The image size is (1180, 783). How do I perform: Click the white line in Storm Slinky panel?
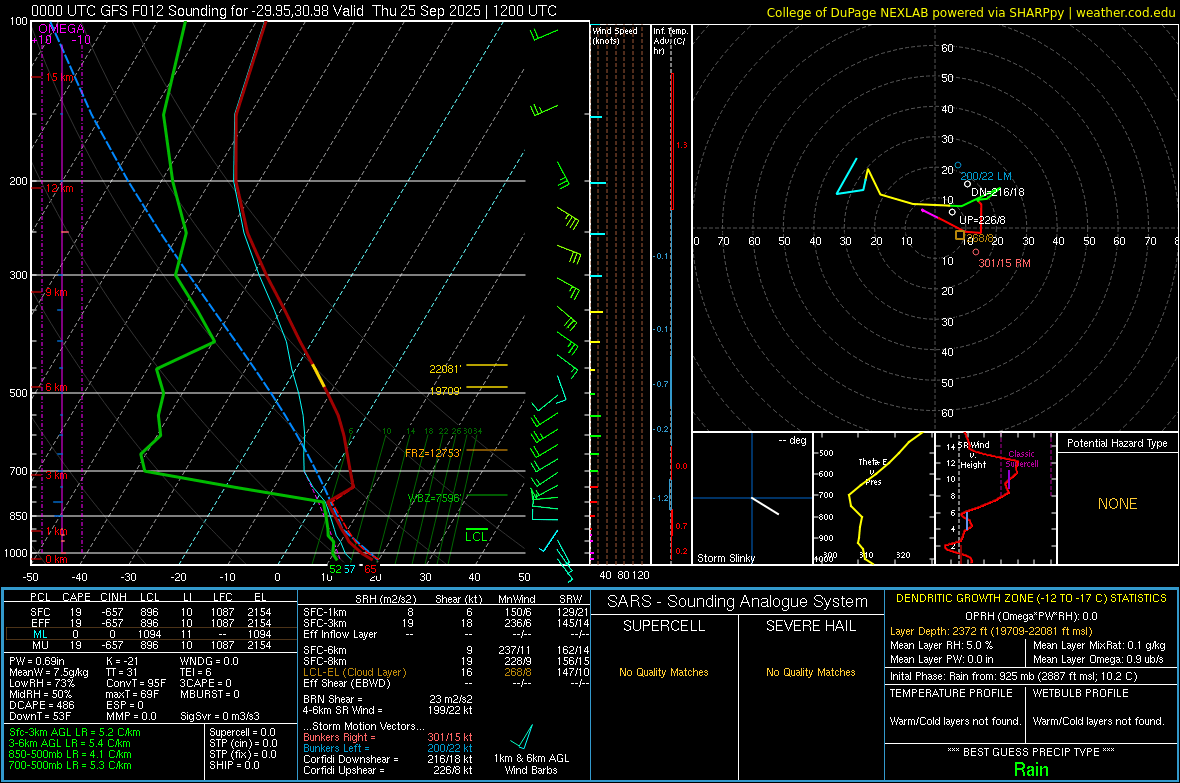tap(765, 505)
